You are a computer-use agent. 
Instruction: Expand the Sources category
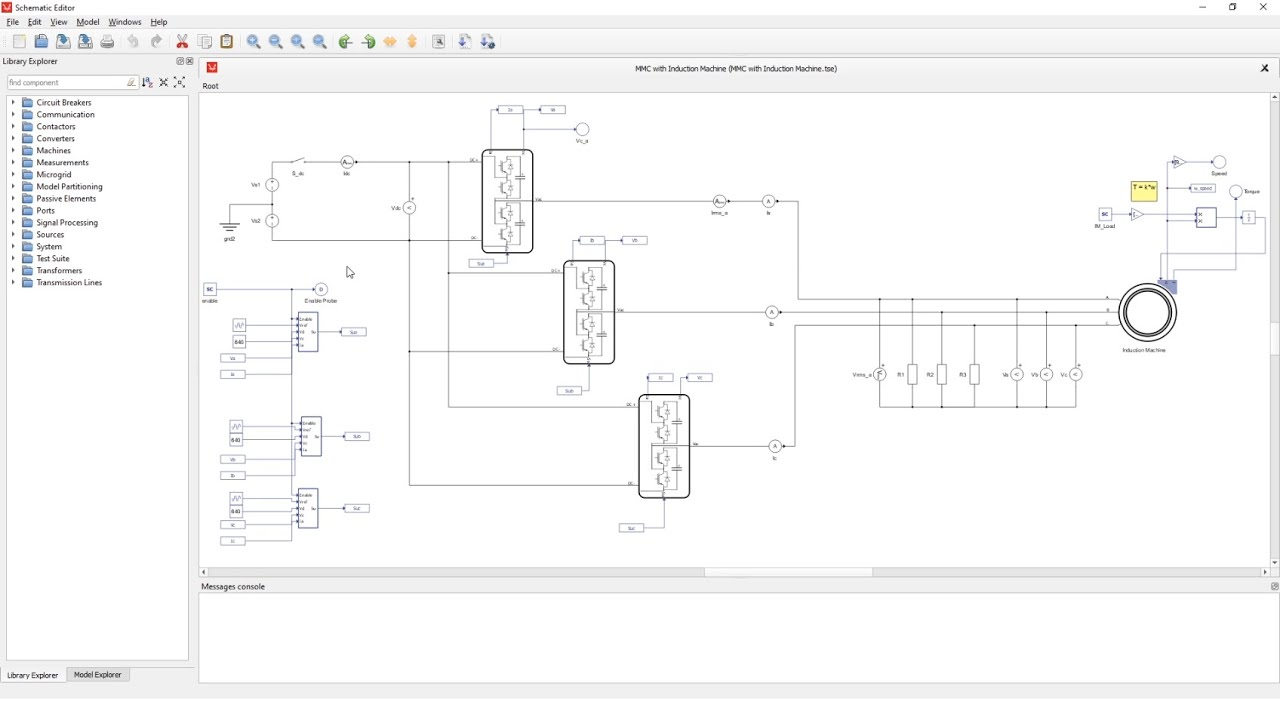[x=14, y=235]
